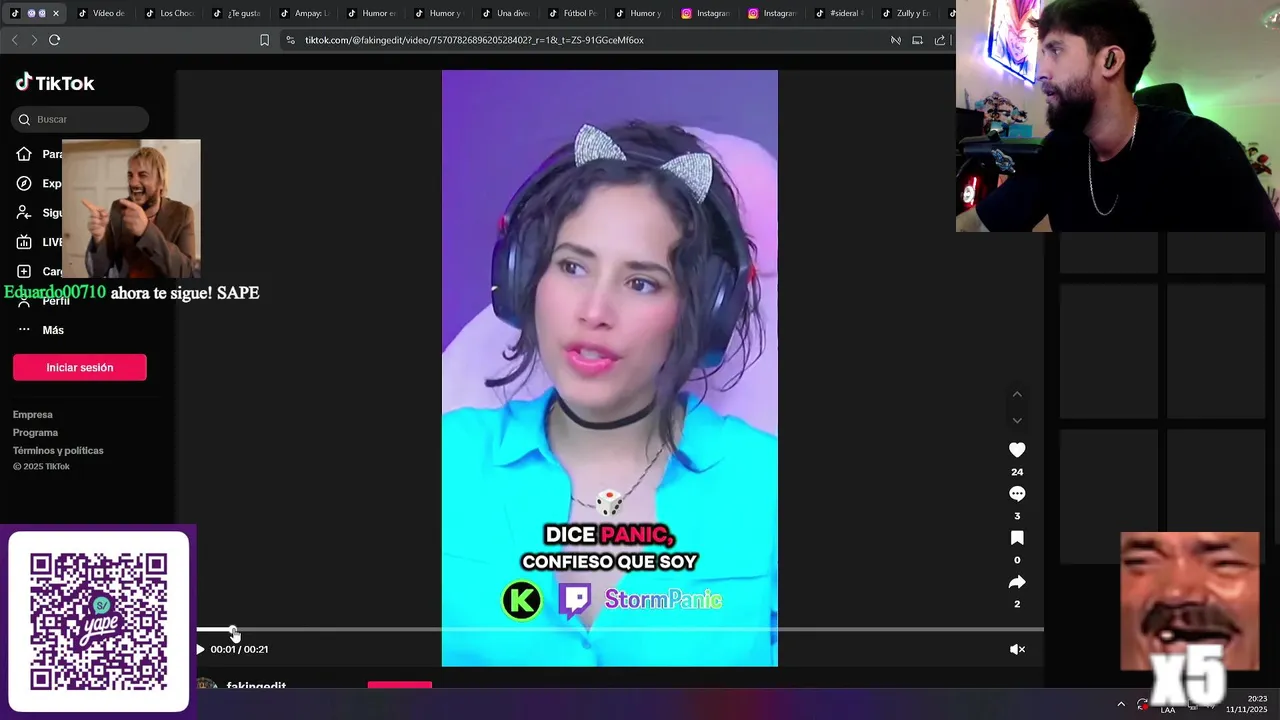This screenshot has width=1280, height=720.
Task: Switch to the #sideral tab
Action: point(839,13)
